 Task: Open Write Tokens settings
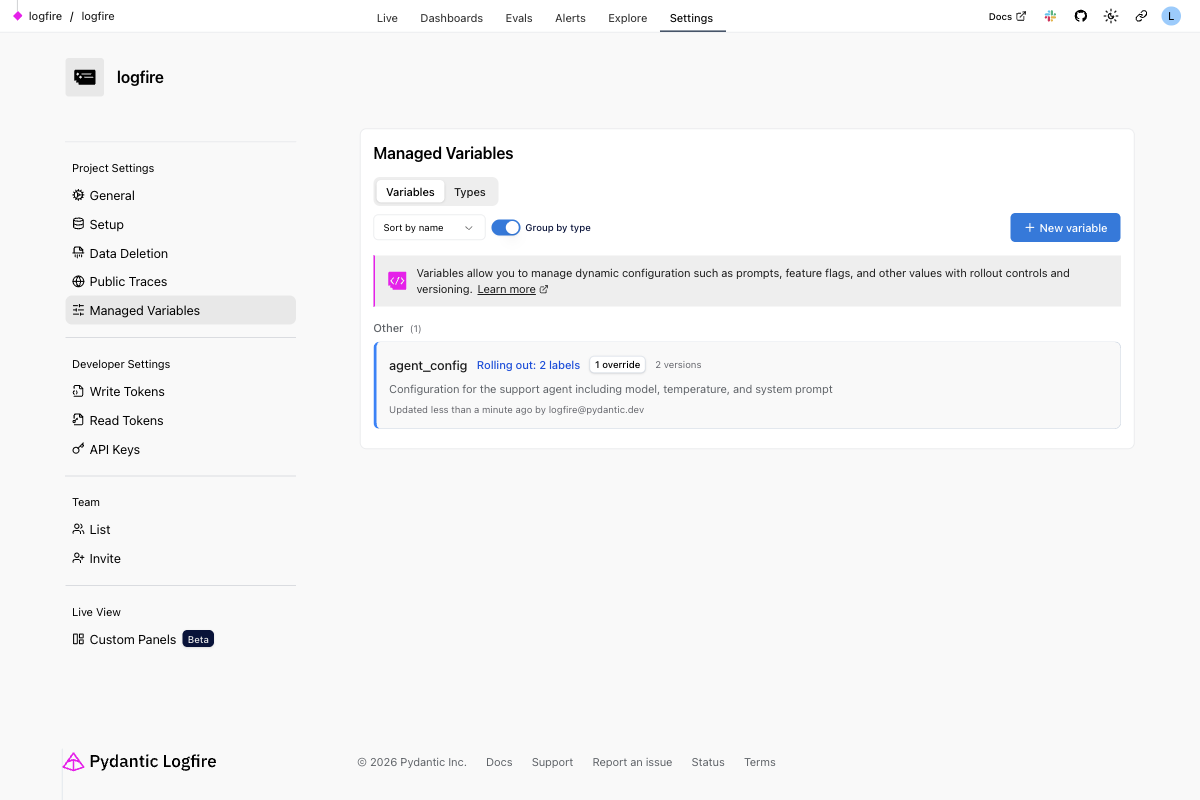127,392
